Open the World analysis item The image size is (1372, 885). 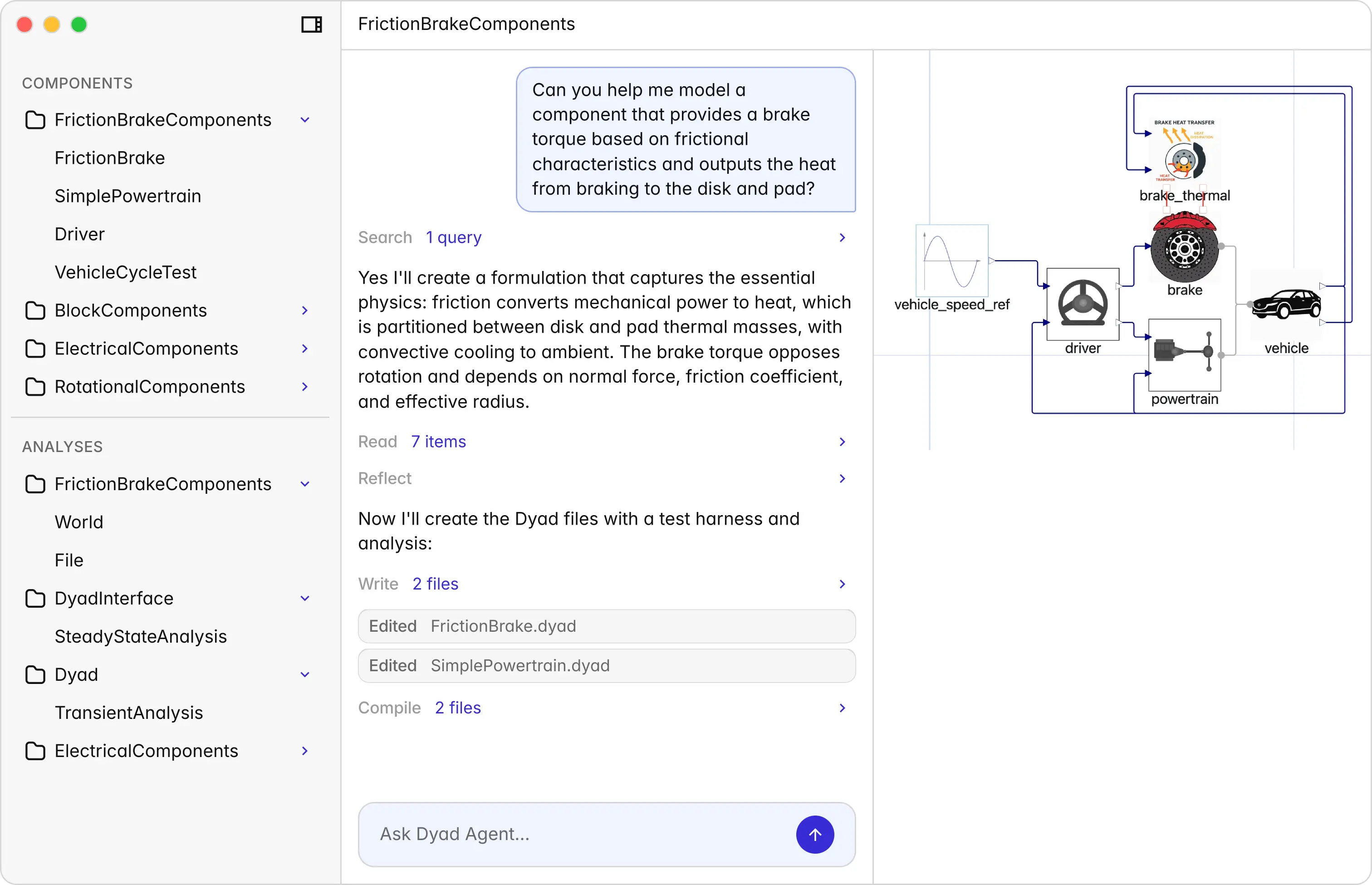78,522
